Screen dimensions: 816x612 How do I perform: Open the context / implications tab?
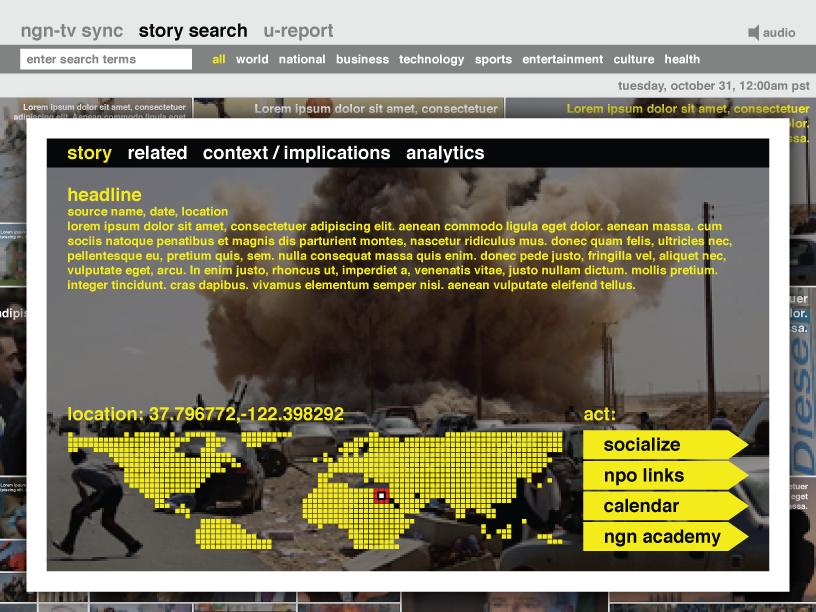coord(297,153)
